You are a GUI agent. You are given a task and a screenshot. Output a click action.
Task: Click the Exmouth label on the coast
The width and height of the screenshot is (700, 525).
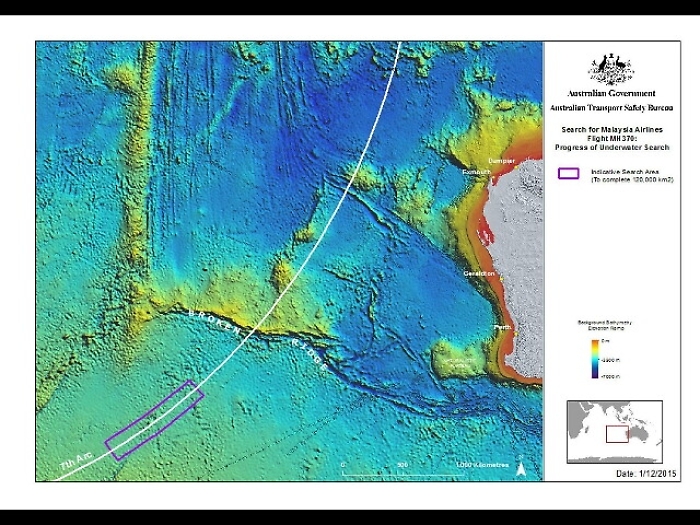[x=475, y=172]
